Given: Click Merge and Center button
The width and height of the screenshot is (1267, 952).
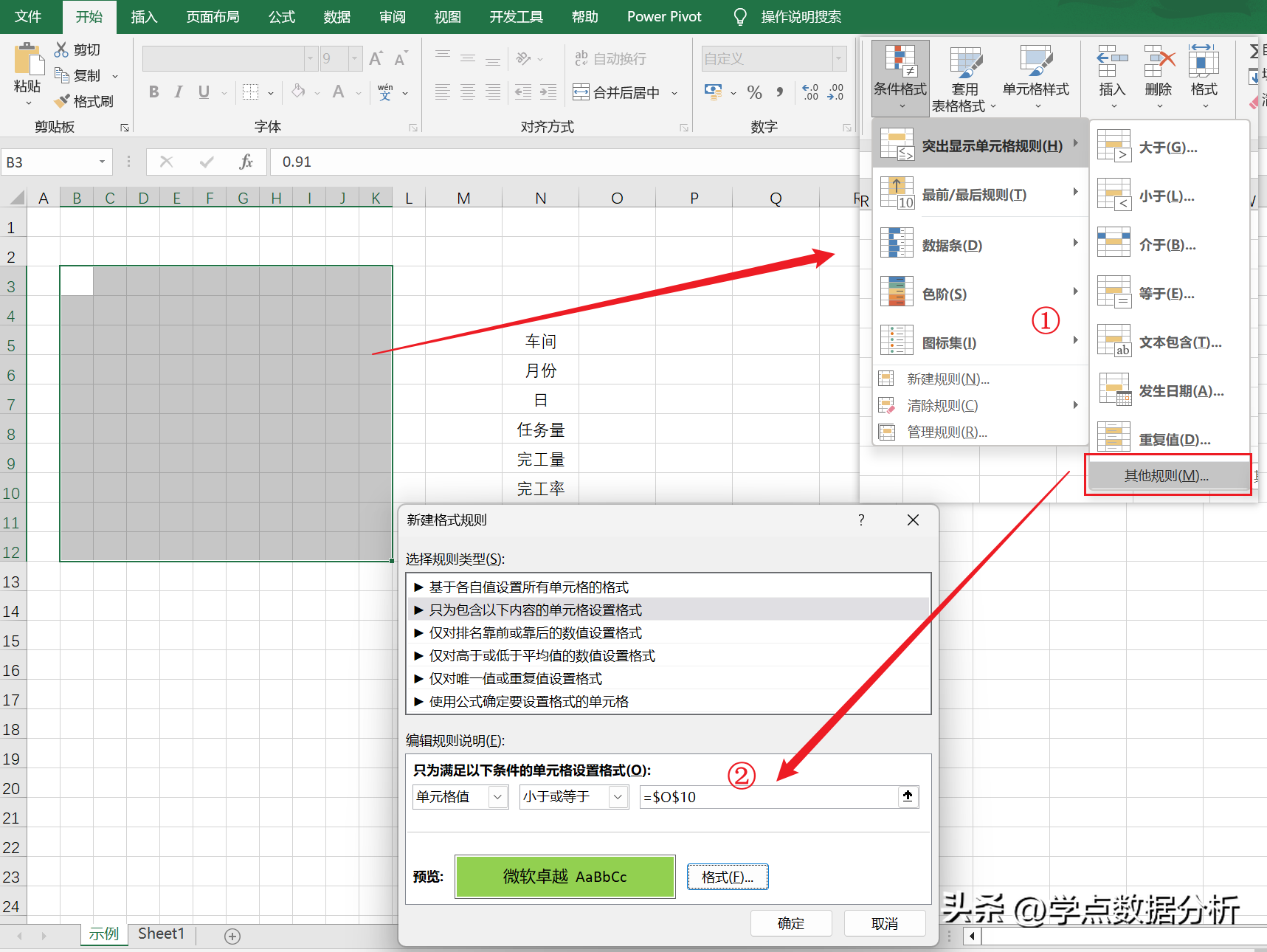Looking at the screenshot, I should click(616, 92).
